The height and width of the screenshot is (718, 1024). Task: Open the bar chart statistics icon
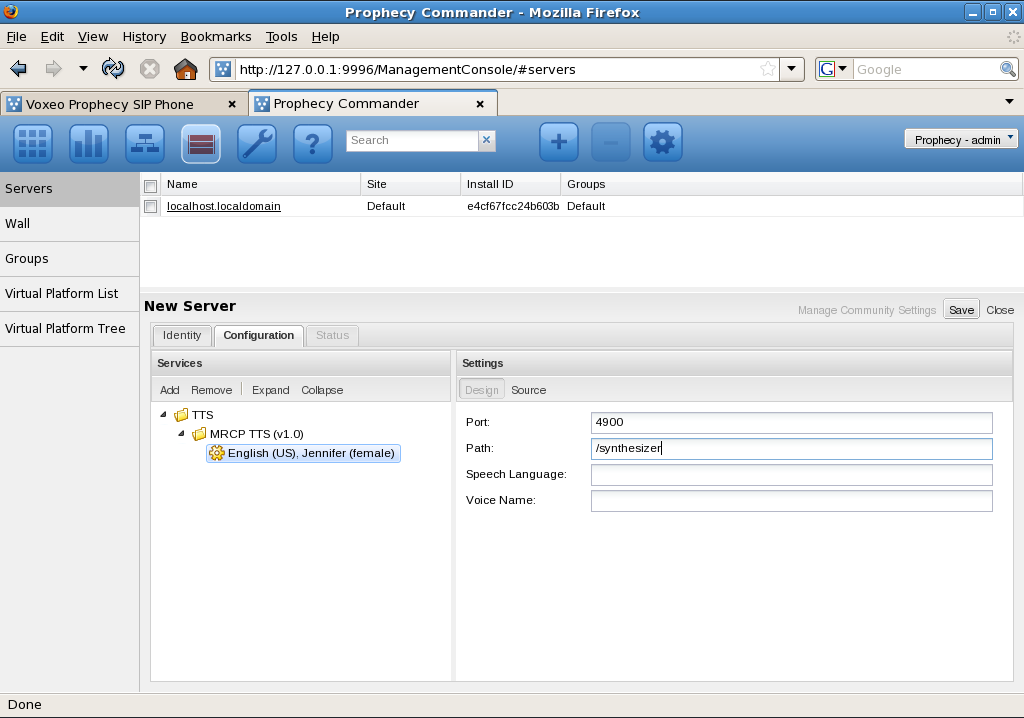pos(89,143)
